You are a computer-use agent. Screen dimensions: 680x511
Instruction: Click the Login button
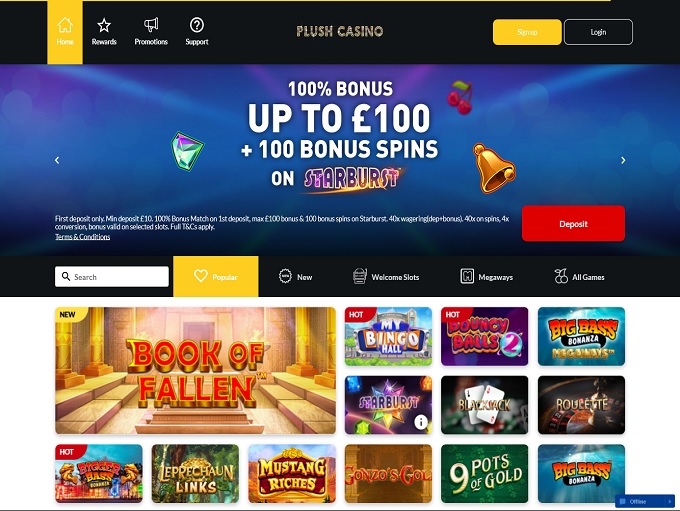(x=598, y=32)
